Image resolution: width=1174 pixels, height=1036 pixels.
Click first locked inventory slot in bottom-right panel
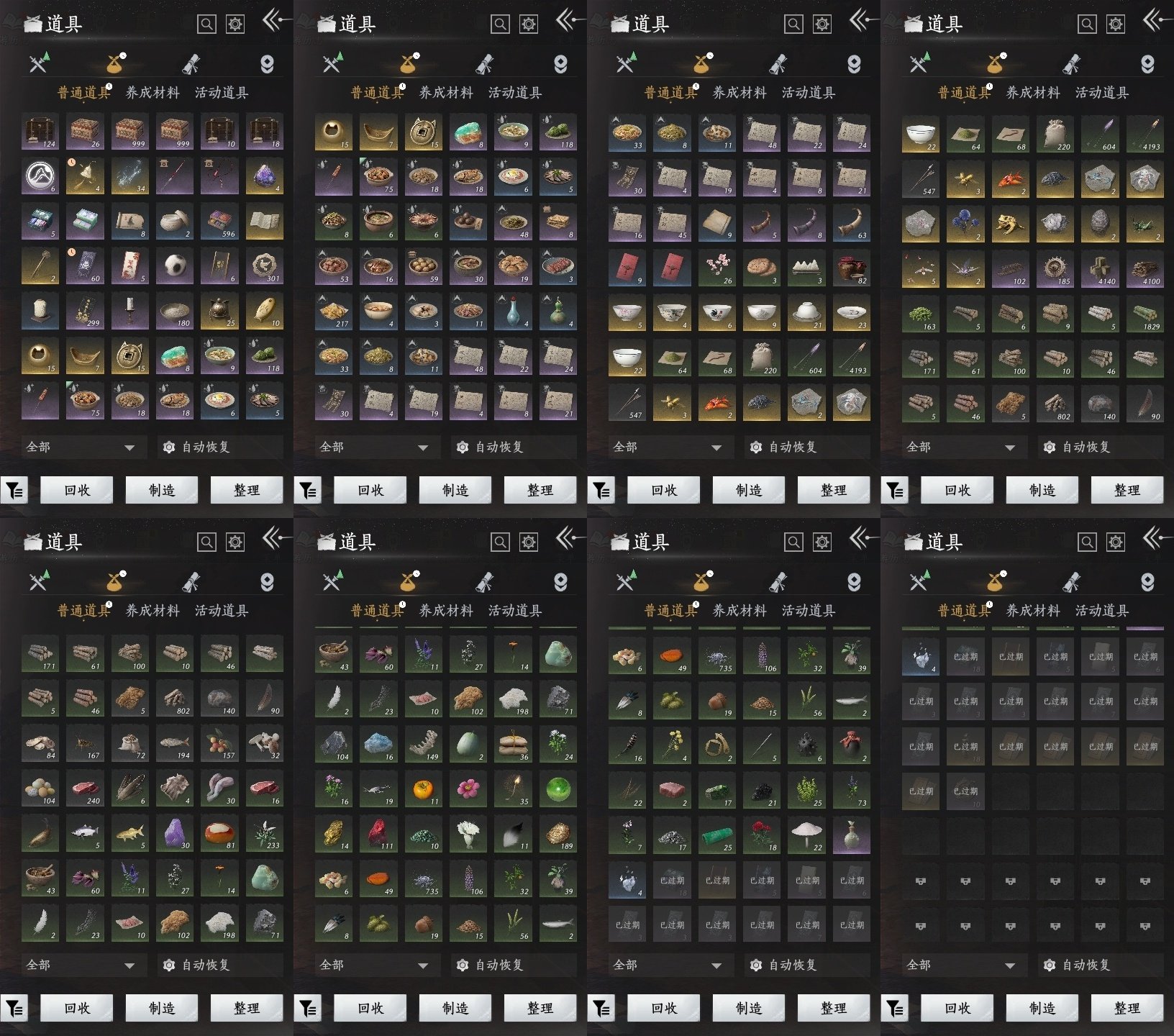(920, 881)
